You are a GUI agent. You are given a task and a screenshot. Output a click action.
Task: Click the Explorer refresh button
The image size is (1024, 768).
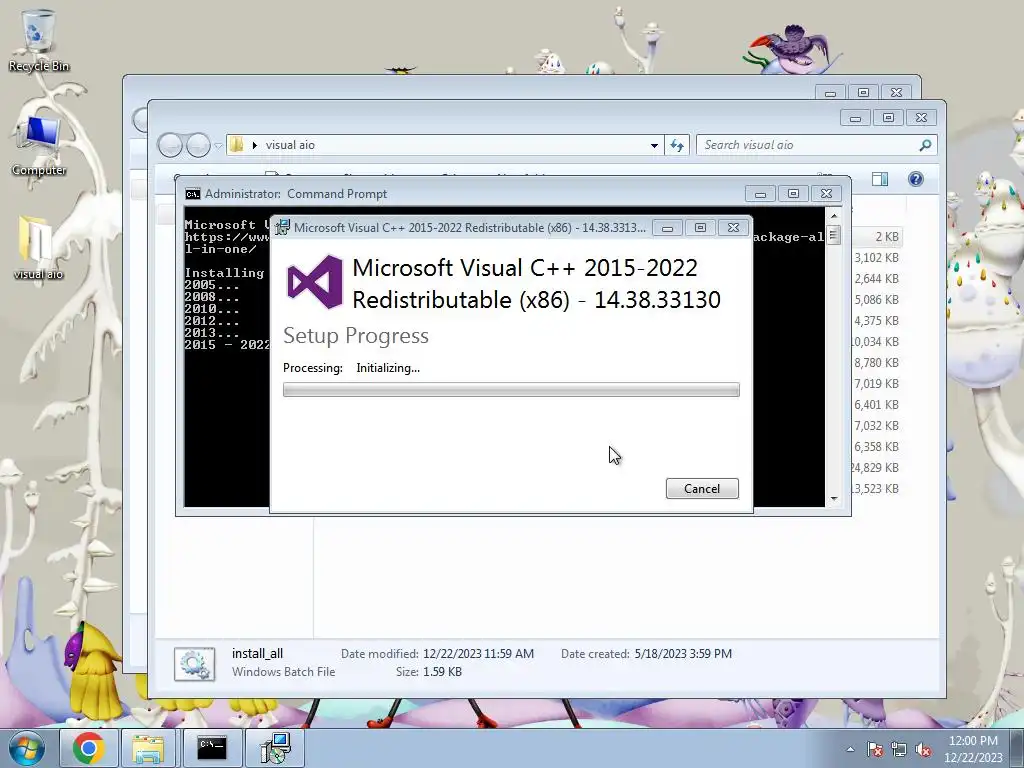coord(677,146)
